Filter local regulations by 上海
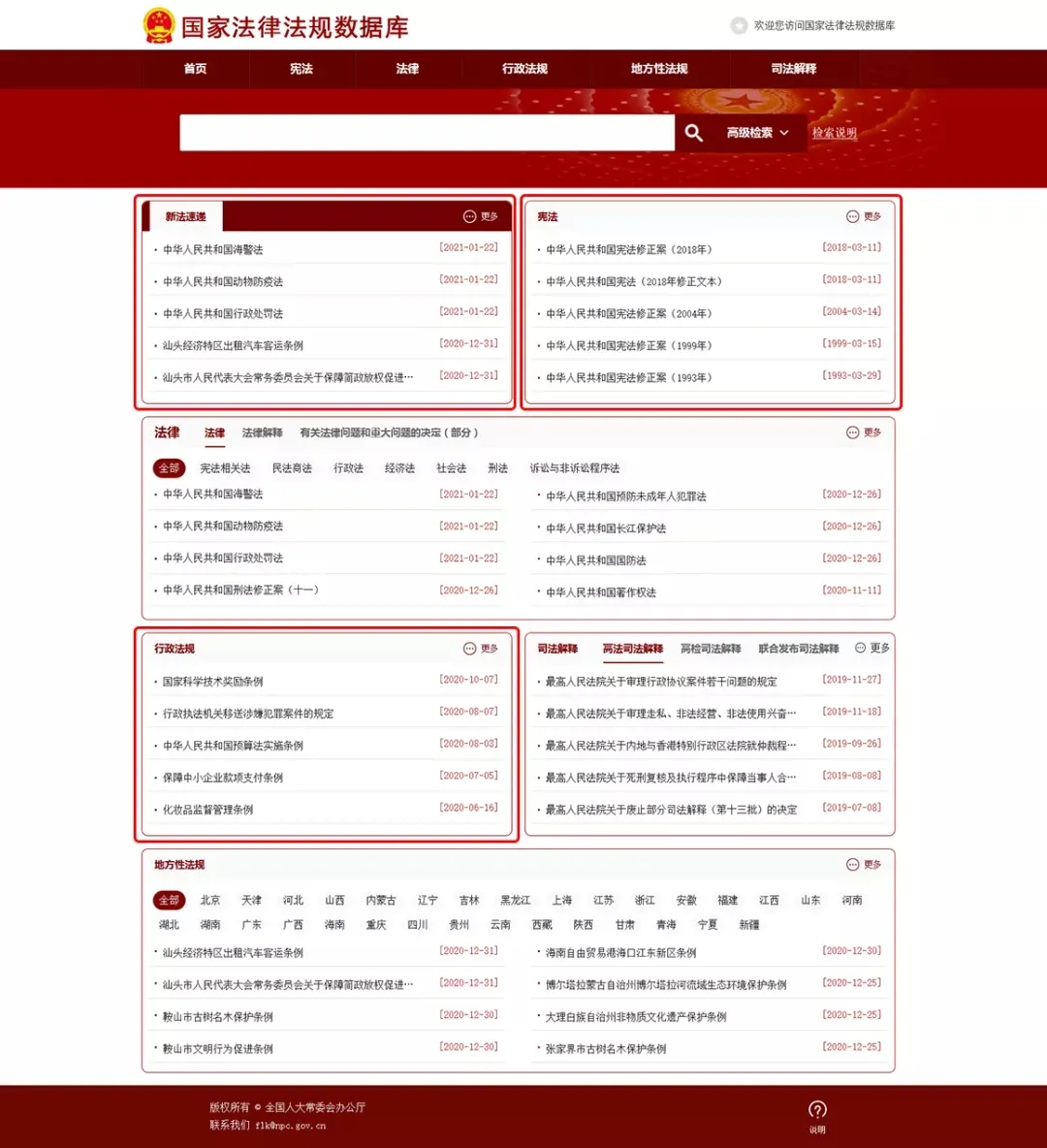Viewport: 1047px width, 1148px height. click(x=561, y=900)
